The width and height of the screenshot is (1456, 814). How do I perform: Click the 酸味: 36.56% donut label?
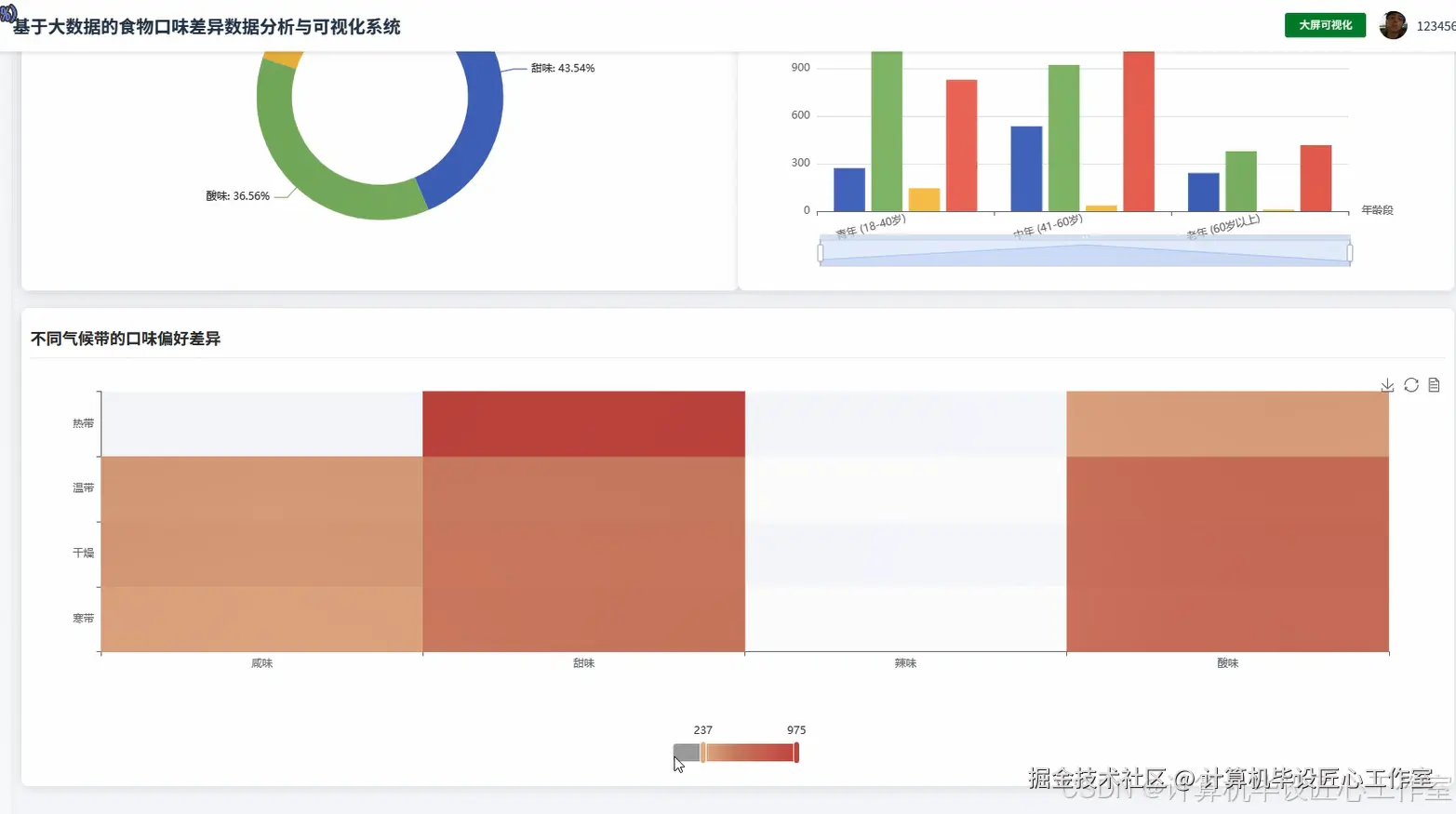[238, 196]
